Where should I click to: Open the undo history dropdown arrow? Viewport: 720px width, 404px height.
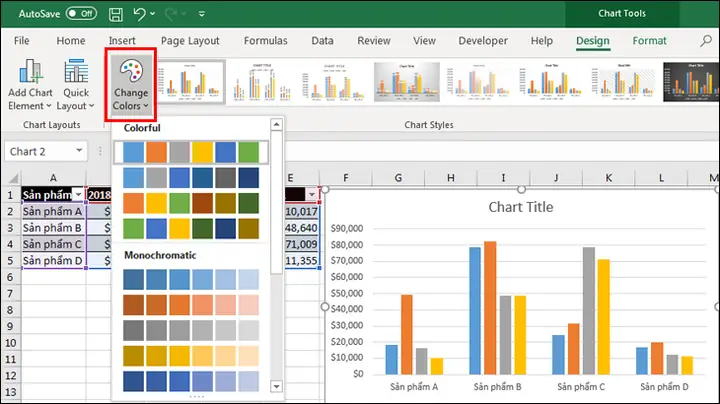coord(153,14)
